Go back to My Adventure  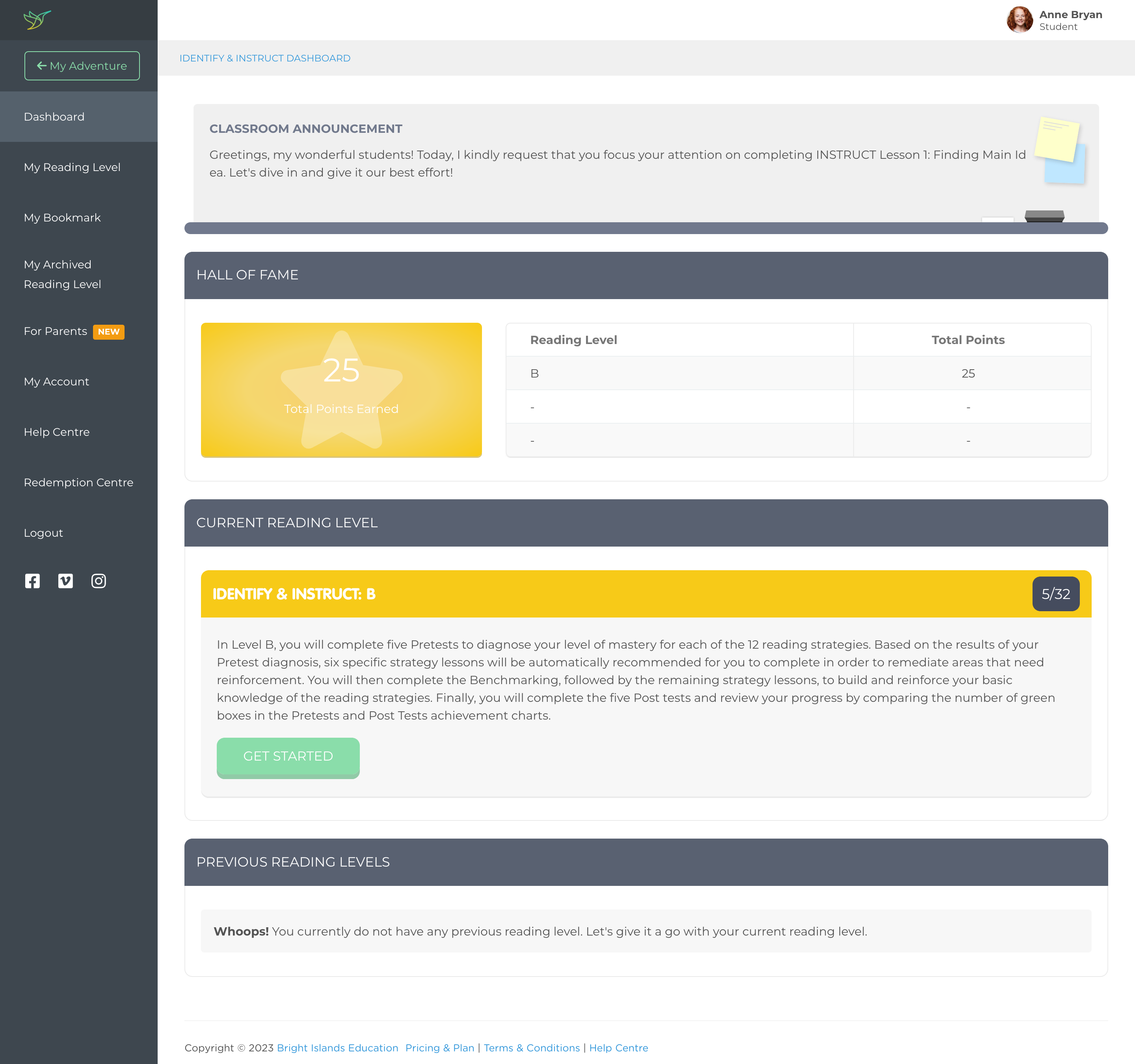tap(82, 66)
